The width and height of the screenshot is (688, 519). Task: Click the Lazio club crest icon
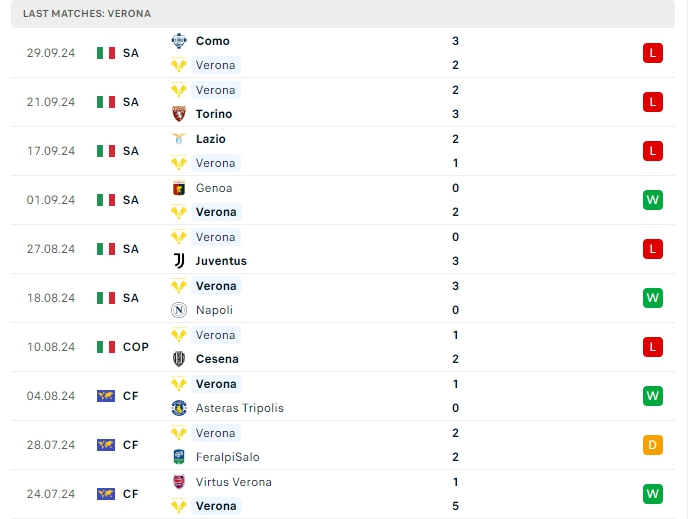tap(179, 139)
